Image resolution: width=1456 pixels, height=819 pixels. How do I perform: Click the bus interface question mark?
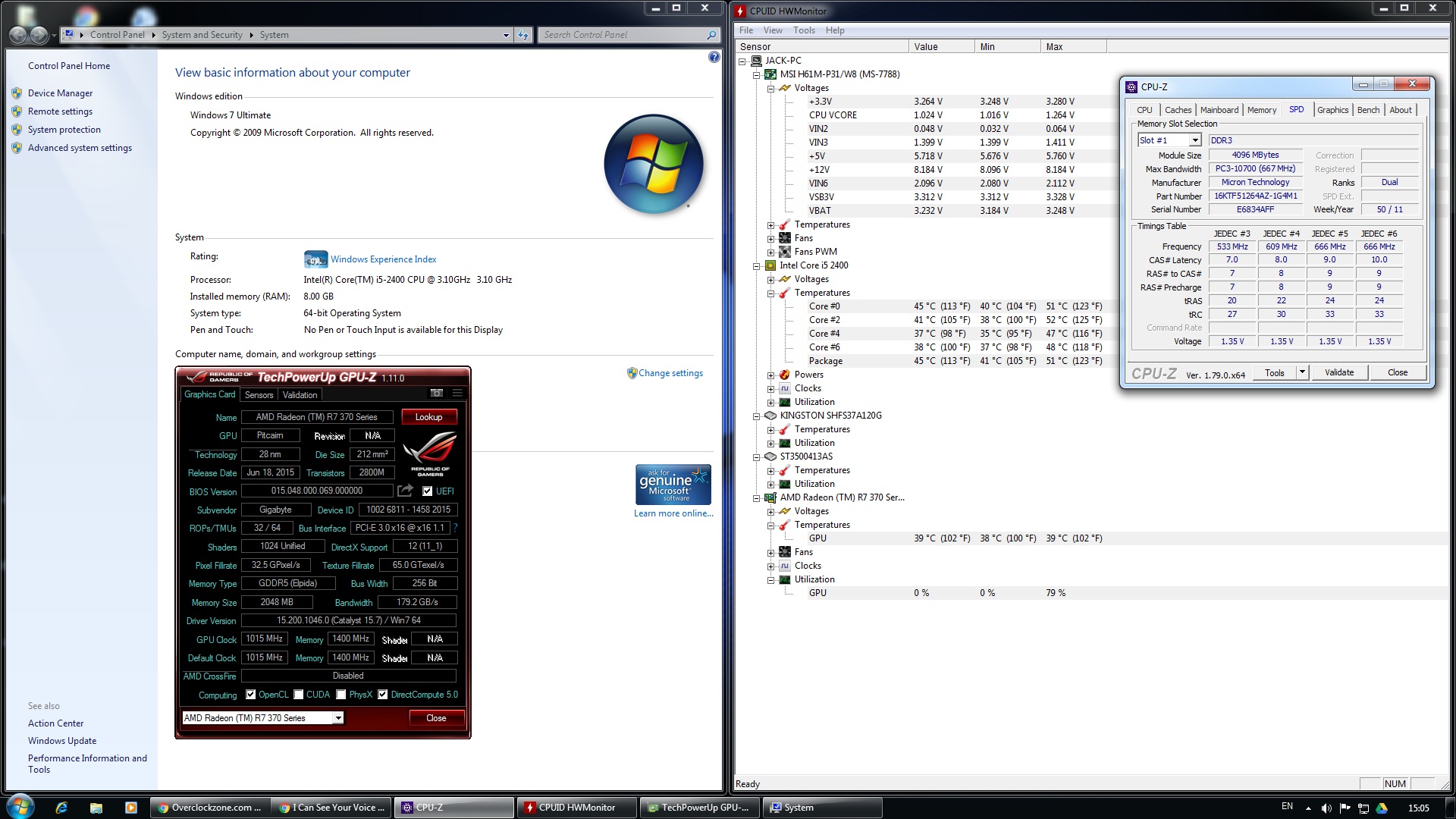(456, 528)
